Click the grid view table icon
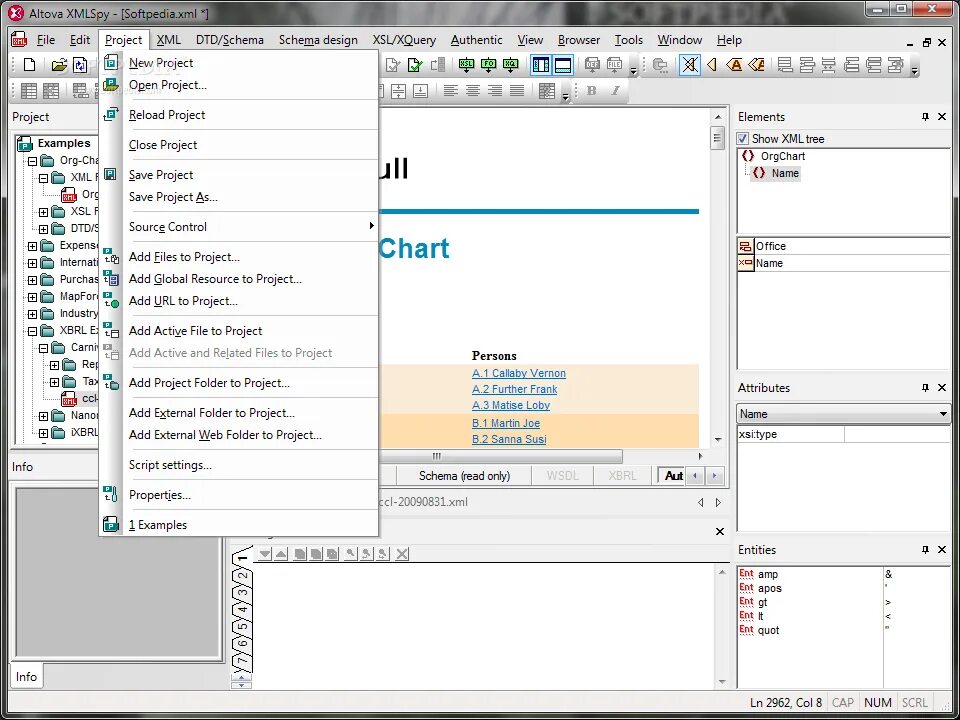The image size is (960, 720). click(x=29, y=91)
